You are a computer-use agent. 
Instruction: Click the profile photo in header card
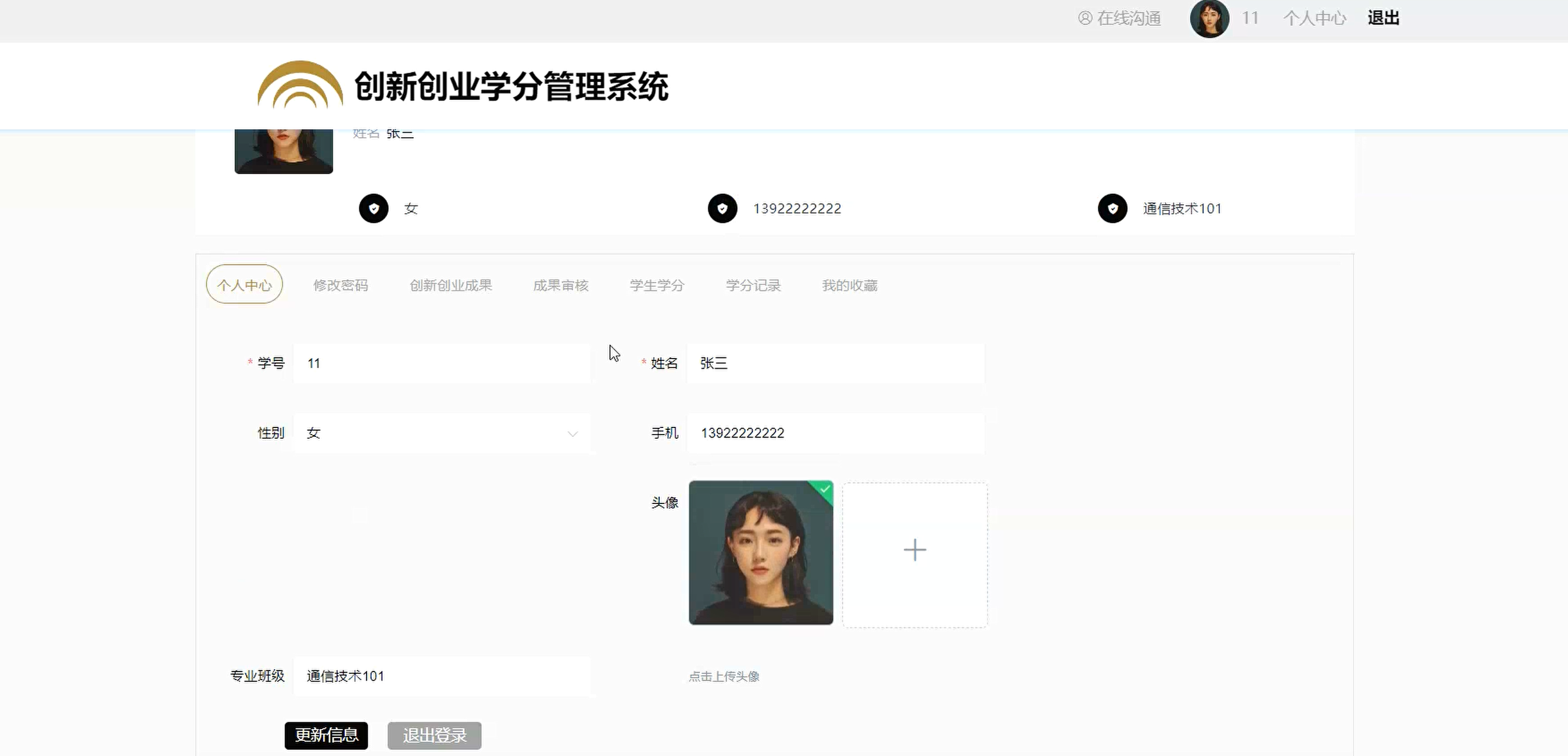click(284, 151)
